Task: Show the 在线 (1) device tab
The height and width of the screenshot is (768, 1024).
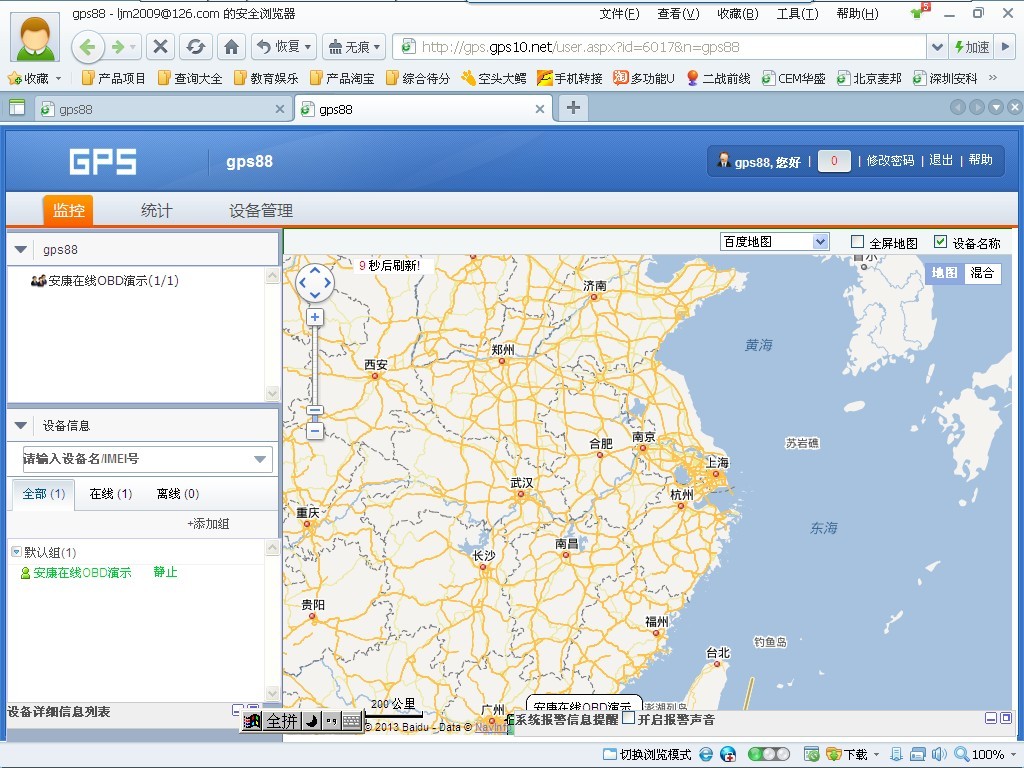Action: point(110,494)
